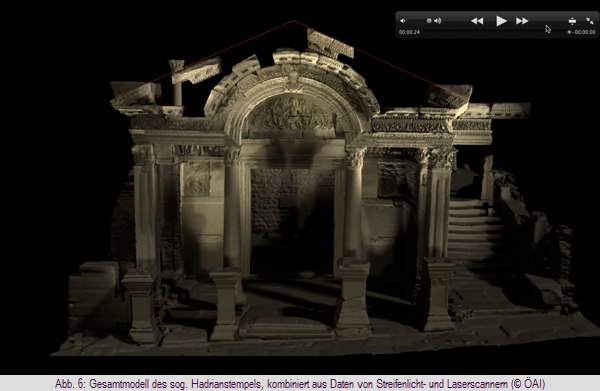Set volume to minimum via small speaker icon
Screen dimensions: 600x391
403,21
